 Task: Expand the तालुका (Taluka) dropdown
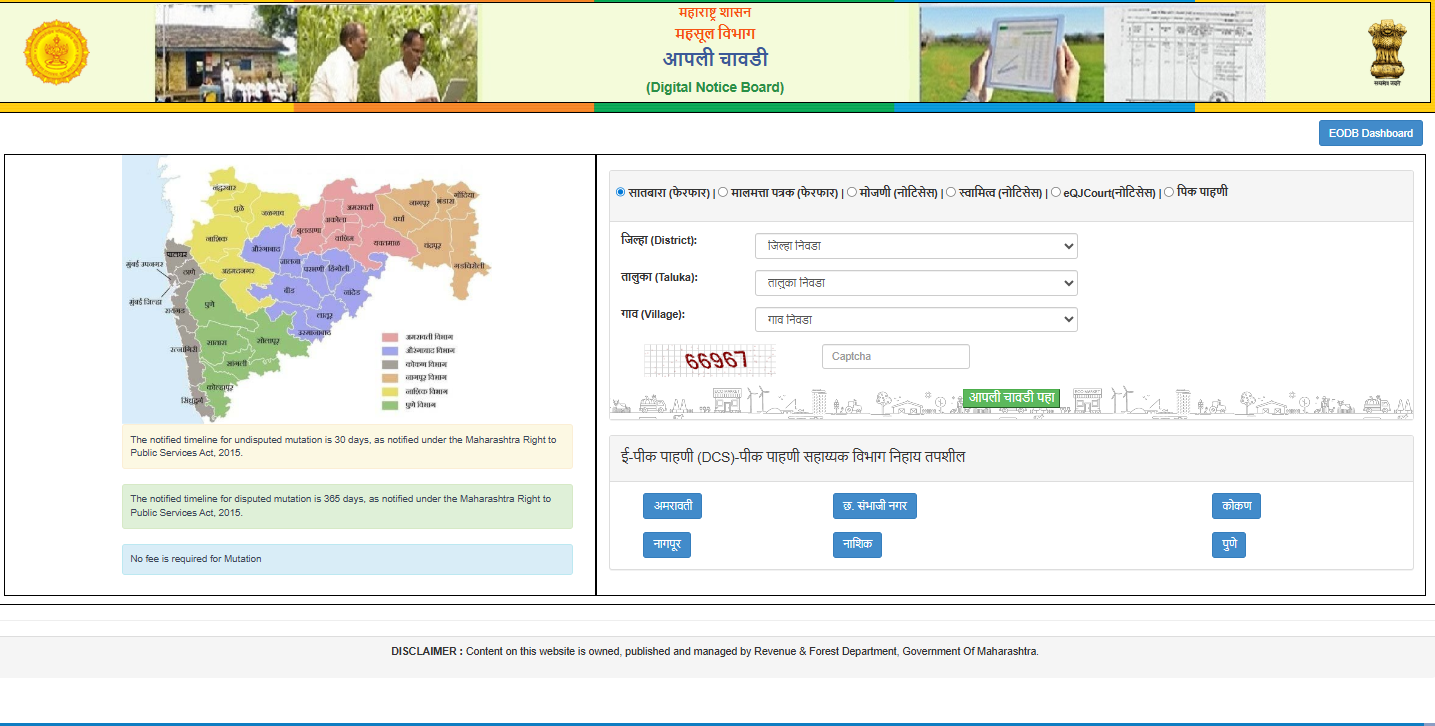coord(915,283)
